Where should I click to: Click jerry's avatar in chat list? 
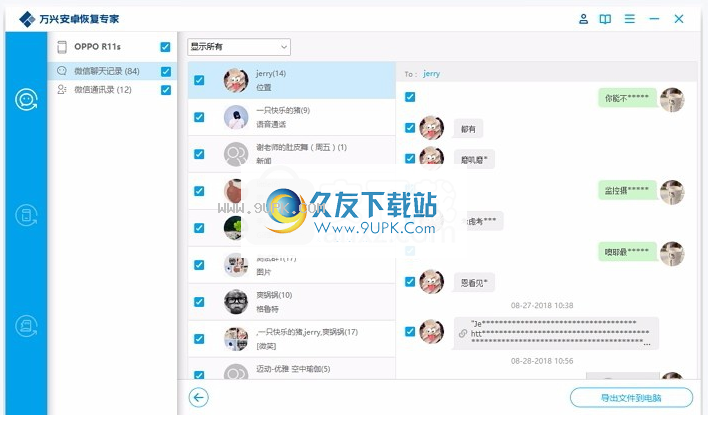(x=236, y=80)
